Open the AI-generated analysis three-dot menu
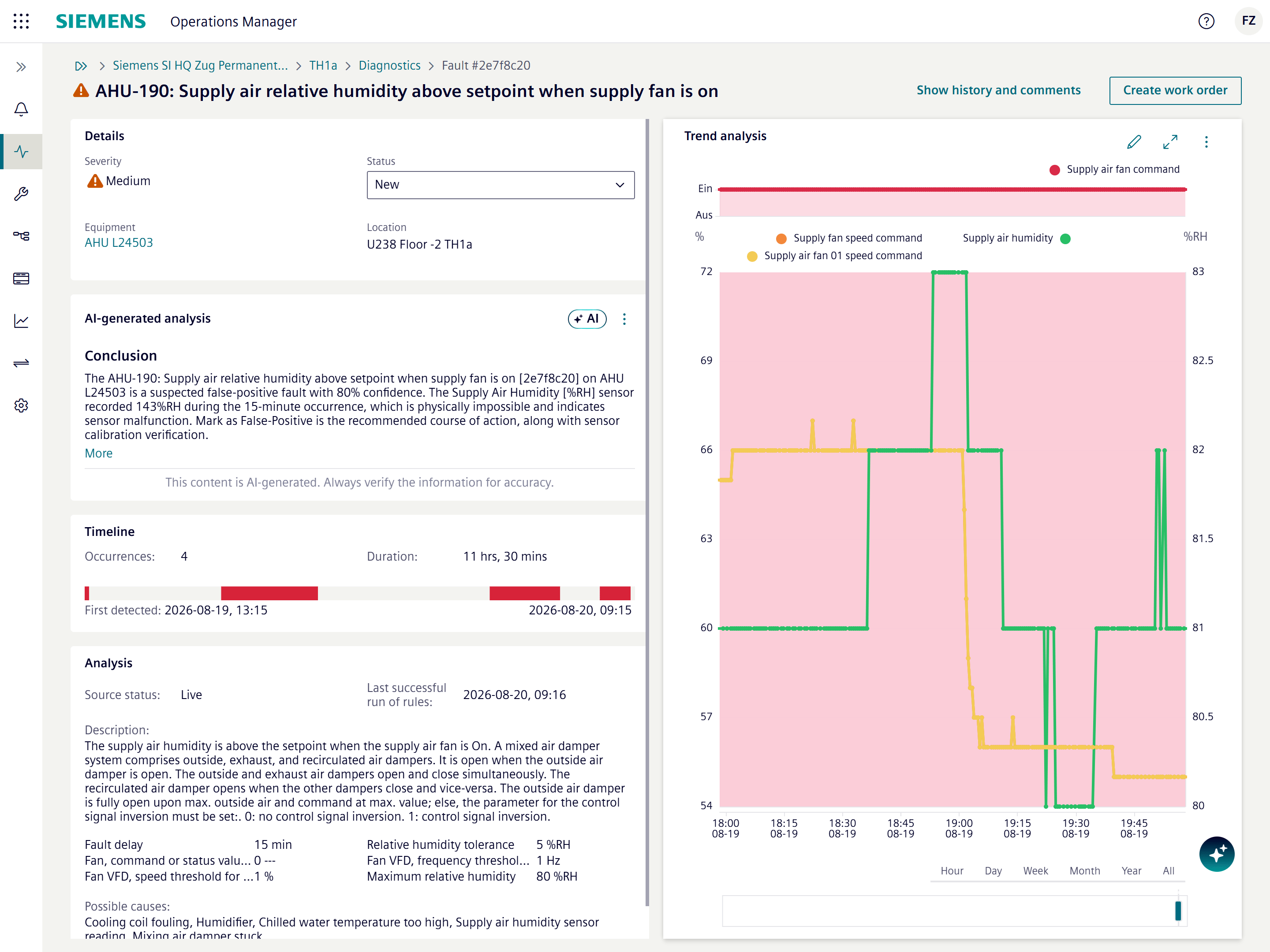 [624, 319]
